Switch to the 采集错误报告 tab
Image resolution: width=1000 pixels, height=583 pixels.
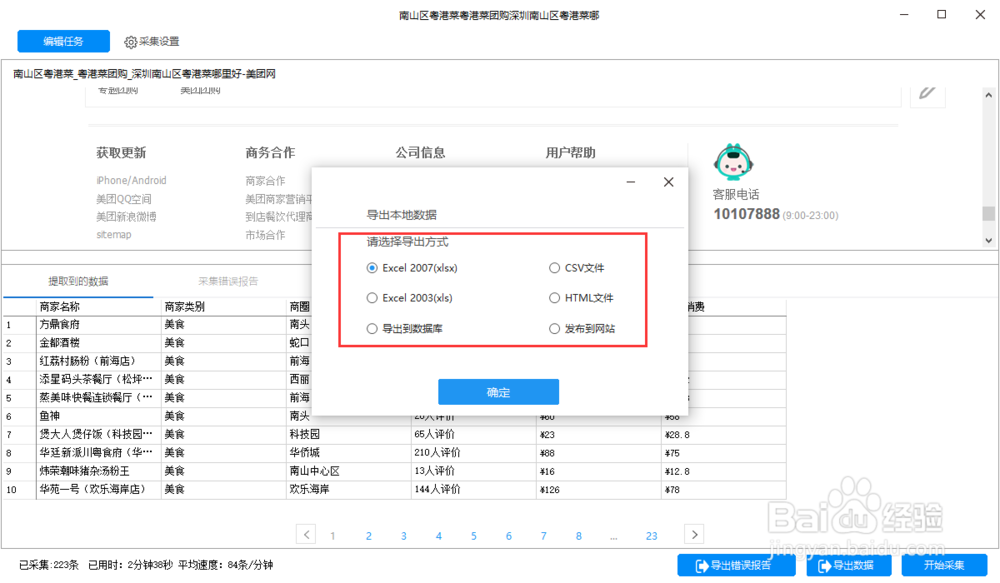click(x=228, y=281)
